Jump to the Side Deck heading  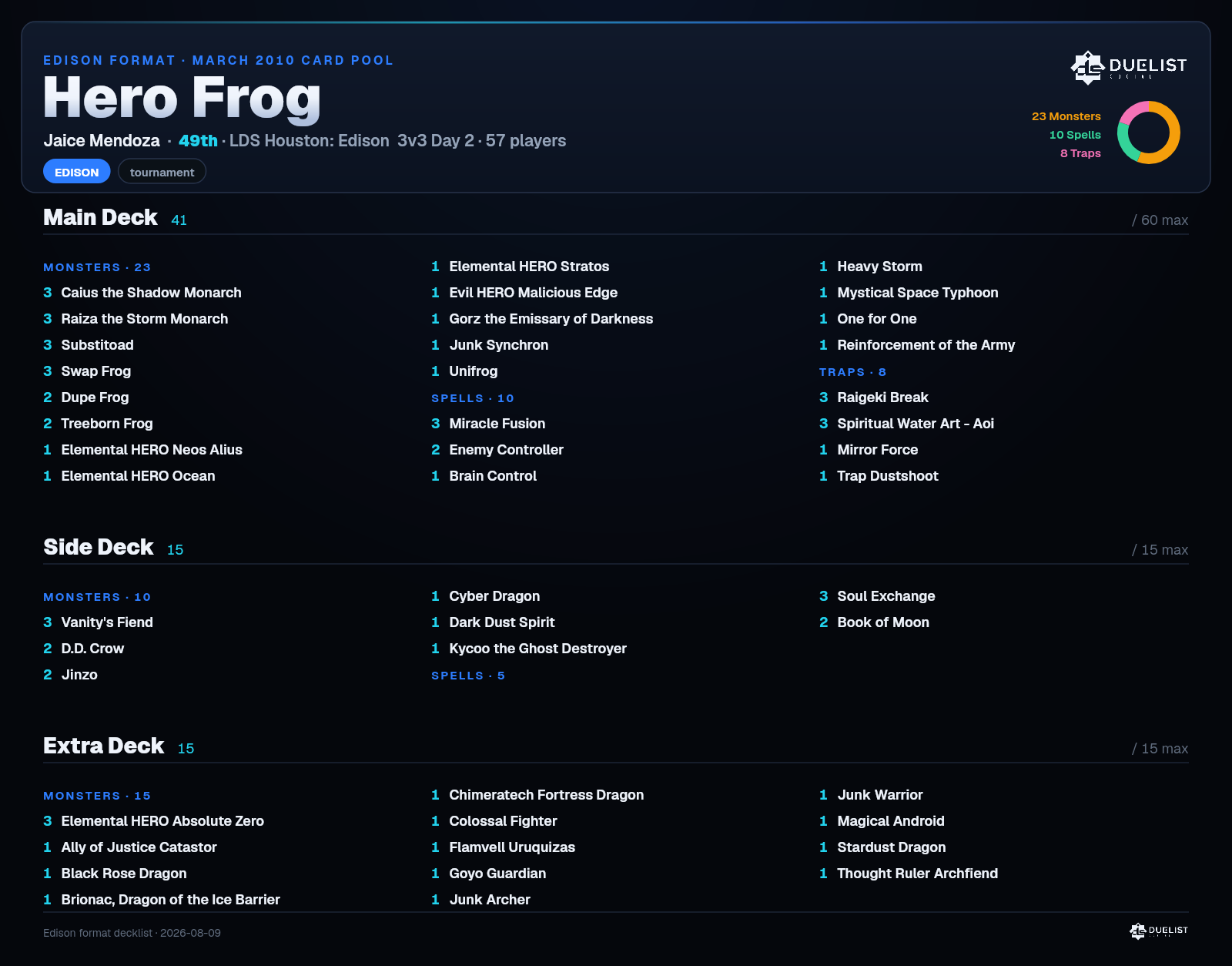pos(99,547)
